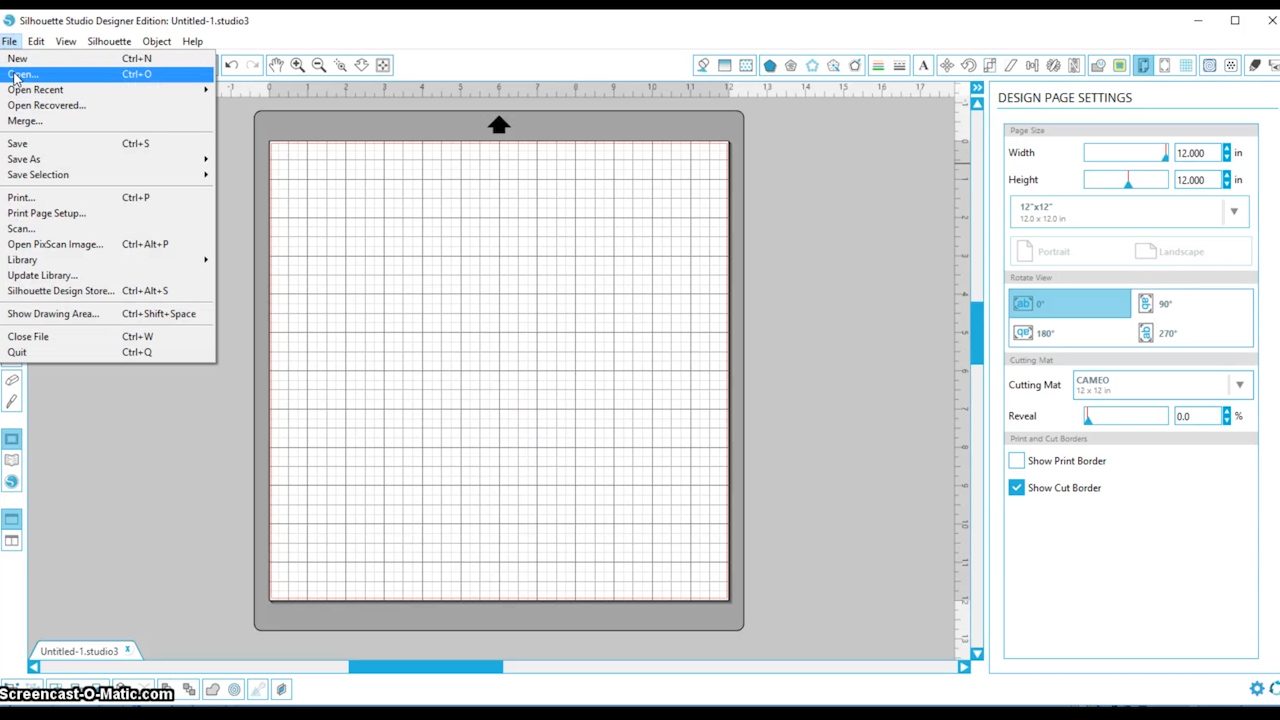
Task: Expand the Open Recent submenu
Action: point(107,90)
